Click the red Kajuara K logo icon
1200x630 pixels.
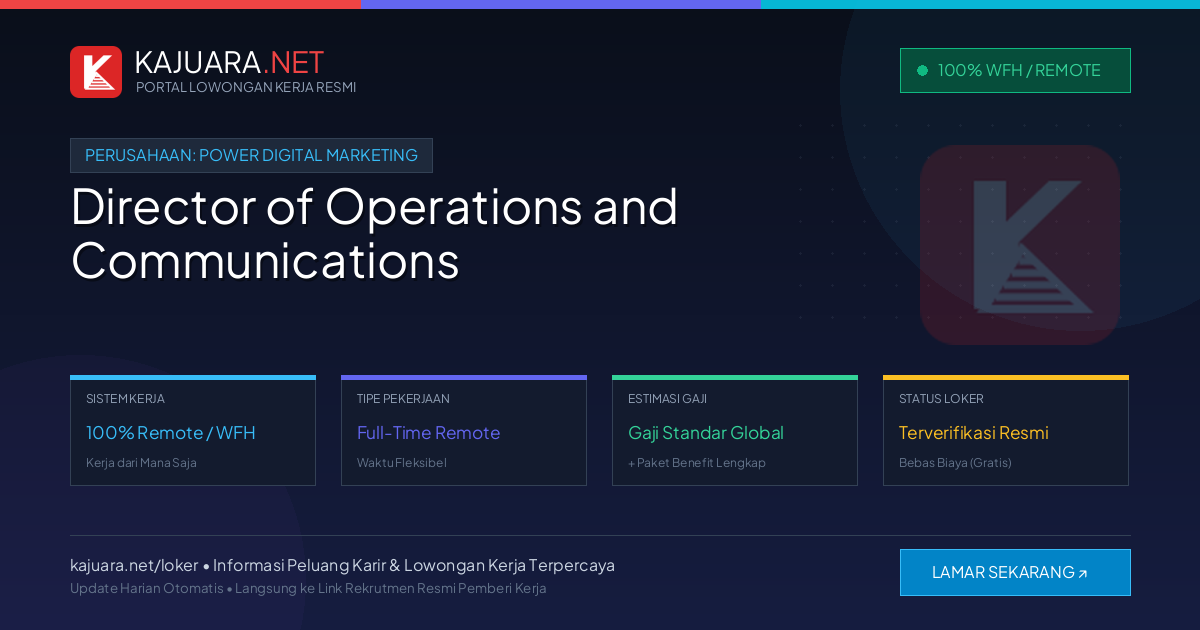click(x=96, y=72)
